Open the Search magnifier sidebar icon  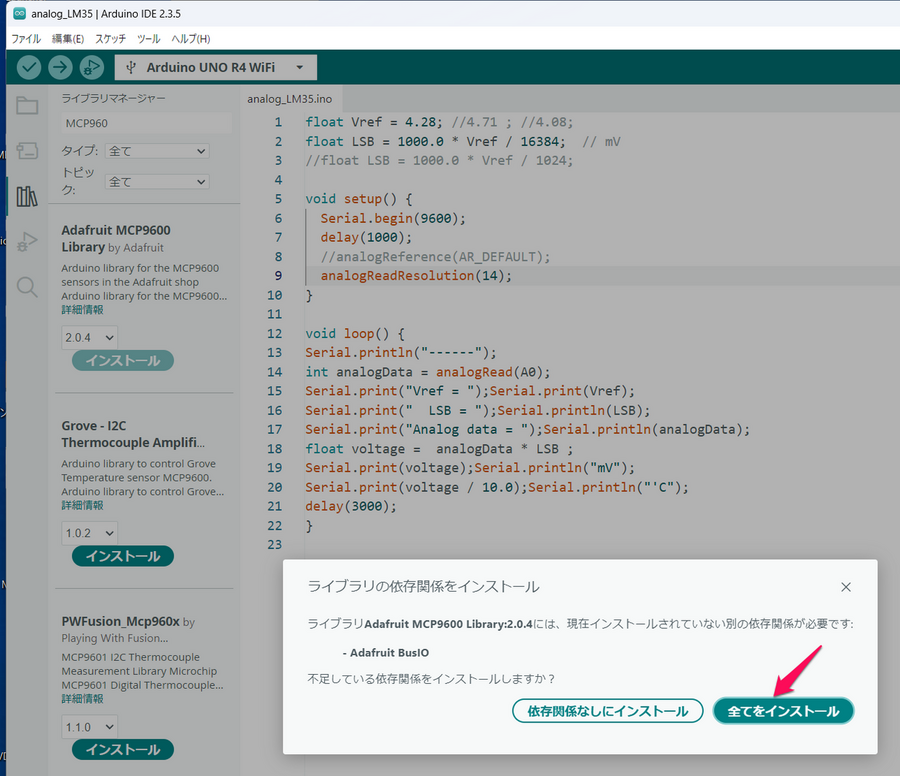pyautogui.click(x=27, y=287)
